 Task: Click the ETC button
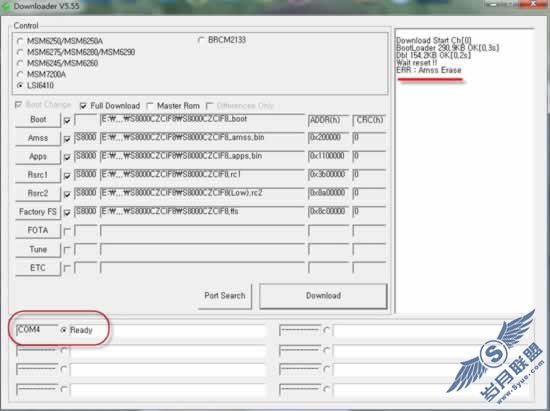(38, 268)
